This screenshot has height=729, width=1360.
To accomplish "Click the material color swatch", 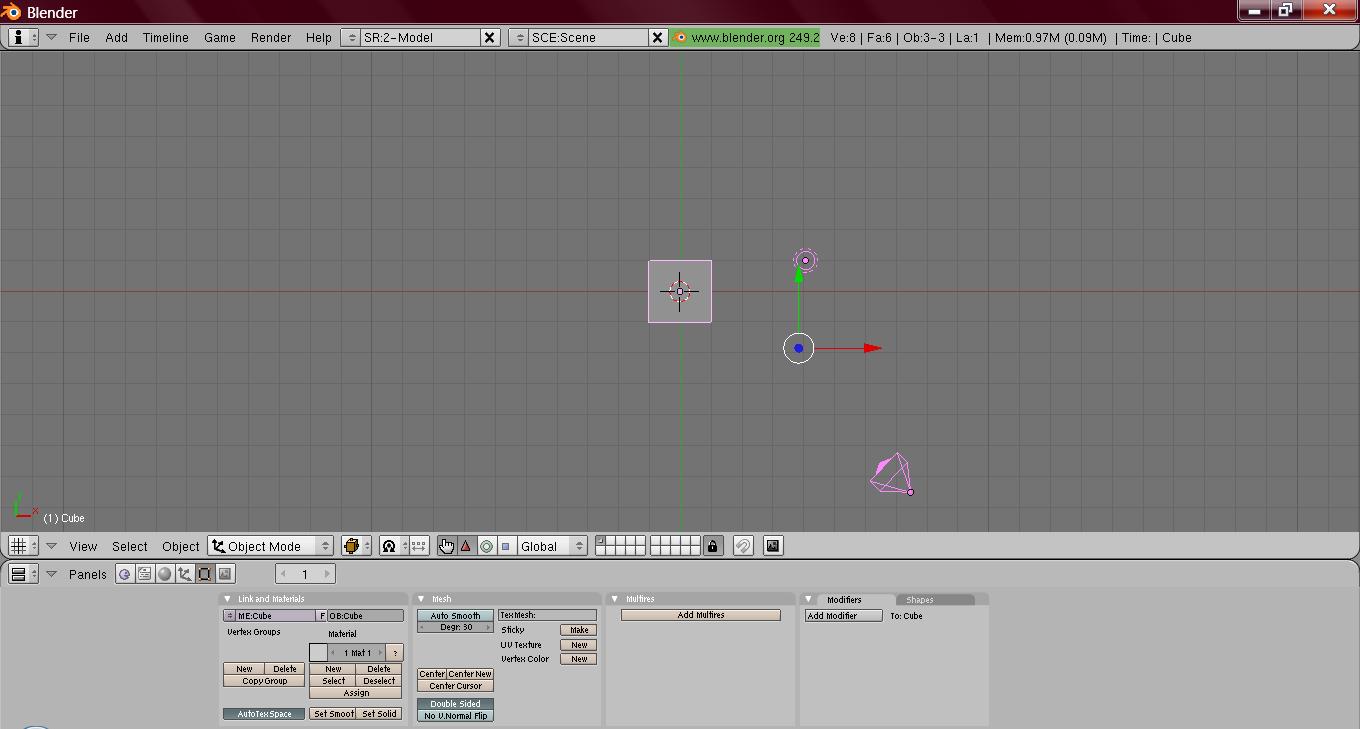I will (318, 653).
